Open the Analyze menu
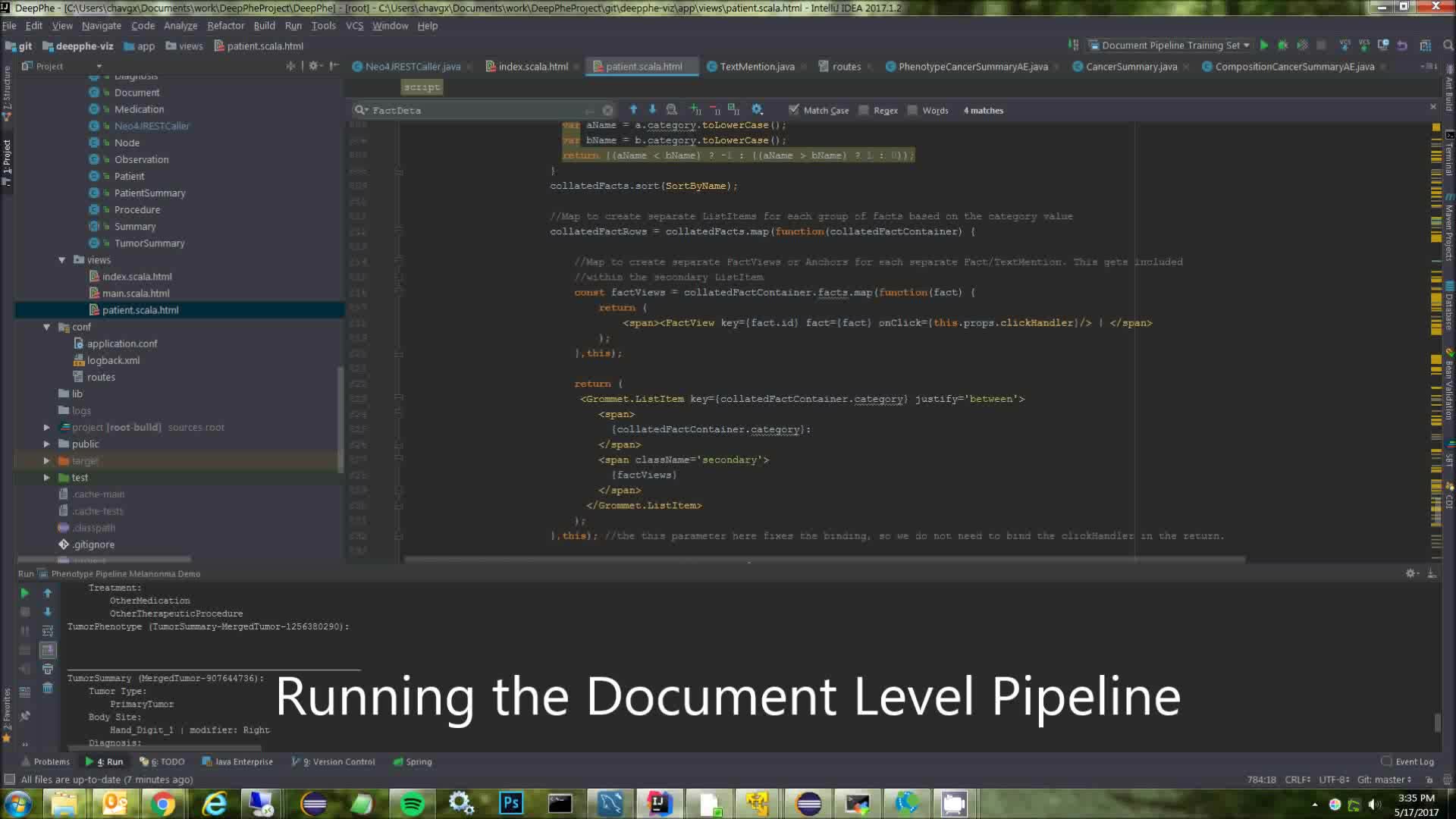This screenshot has width=1456, height=819. point(180,25)
